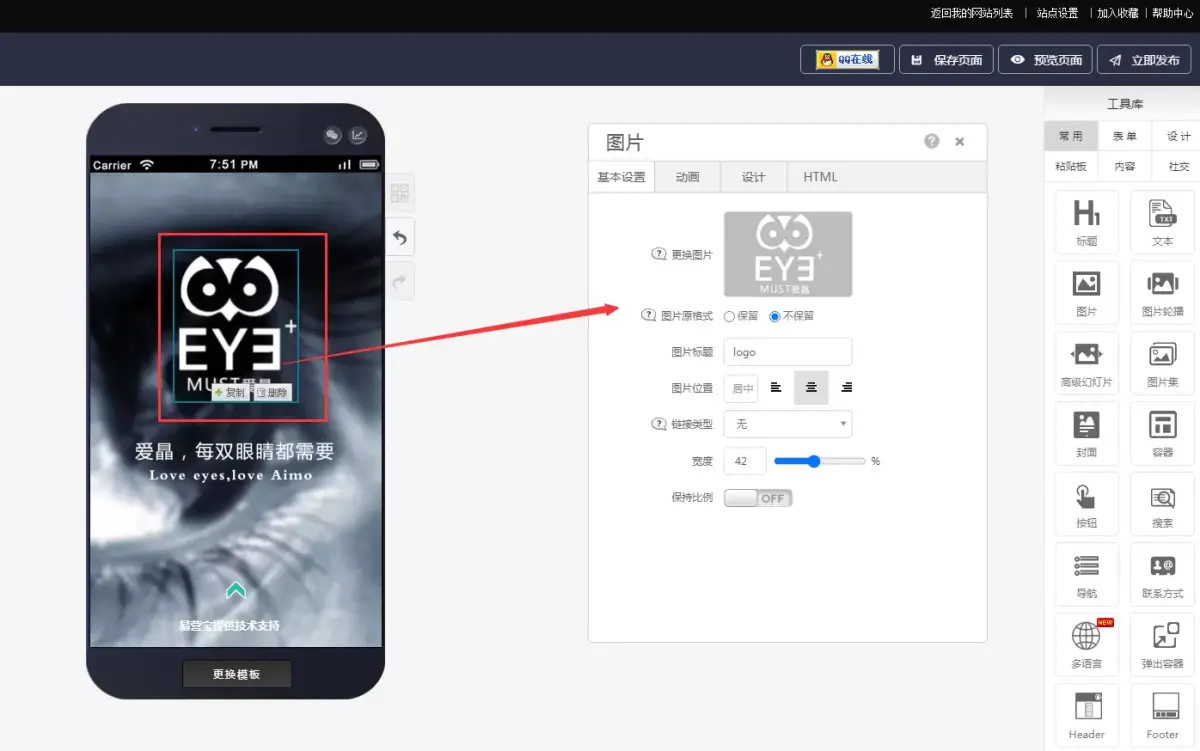Viewport: 1200px width, 751px height.
Task: Click the 更换模板 button
Action: (x=236, y=674)
